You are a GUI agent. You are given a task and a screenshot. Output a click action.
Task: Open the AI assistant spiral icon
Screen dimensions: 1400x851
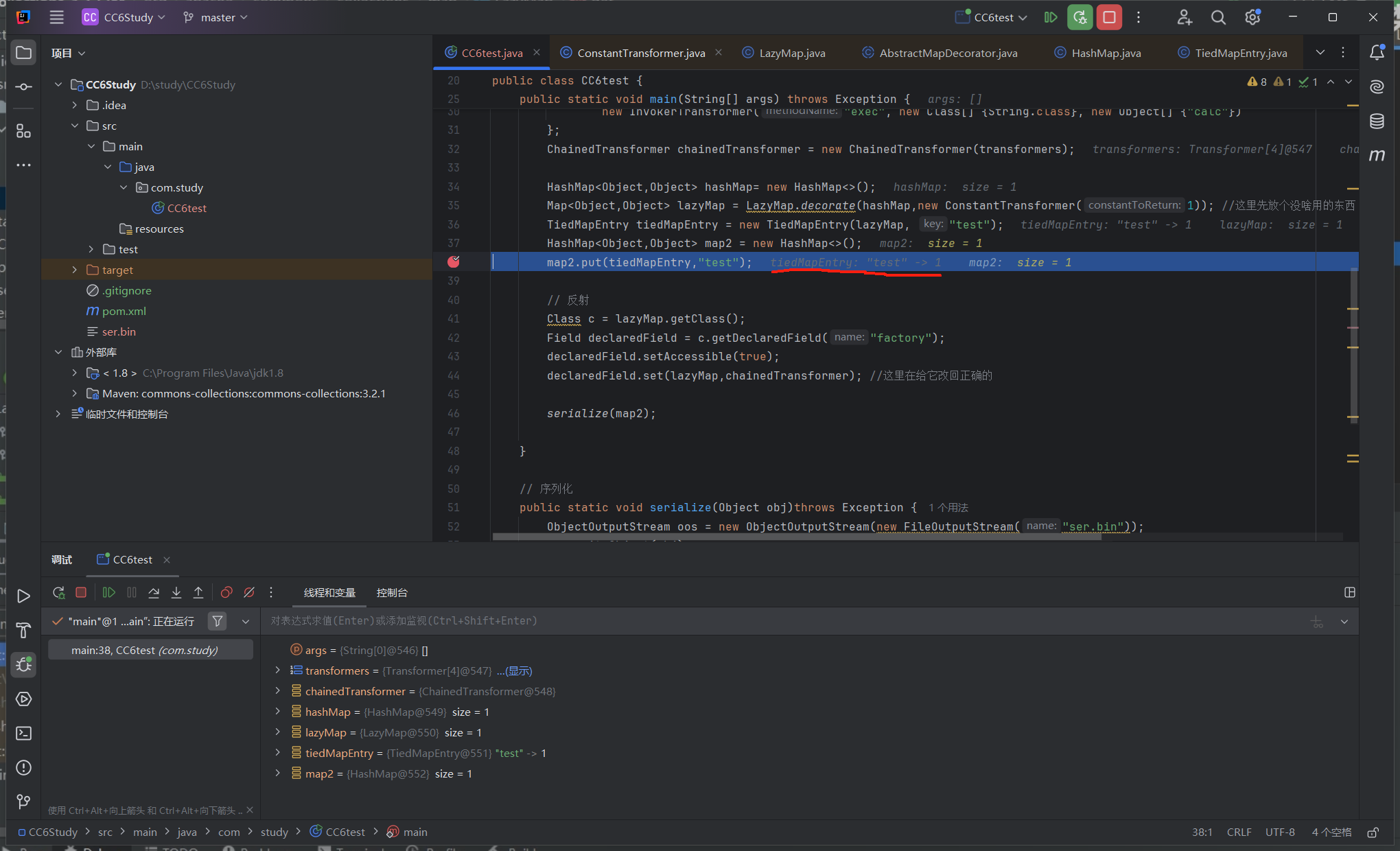pyautogui.click(x=1377, y=86)
